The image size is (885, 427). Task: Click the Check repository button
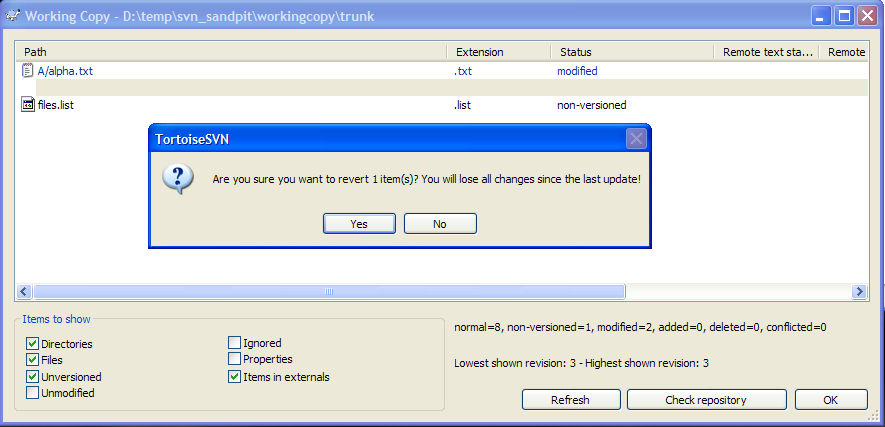pos(706,399)
